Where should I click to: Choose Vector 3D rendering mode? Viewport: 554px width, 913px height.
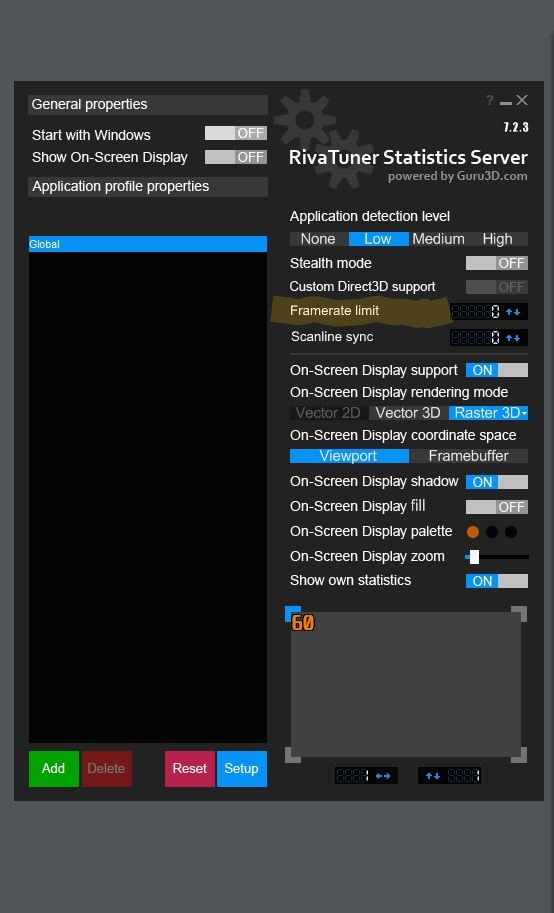pyautogui.click(x=408, y=413)
